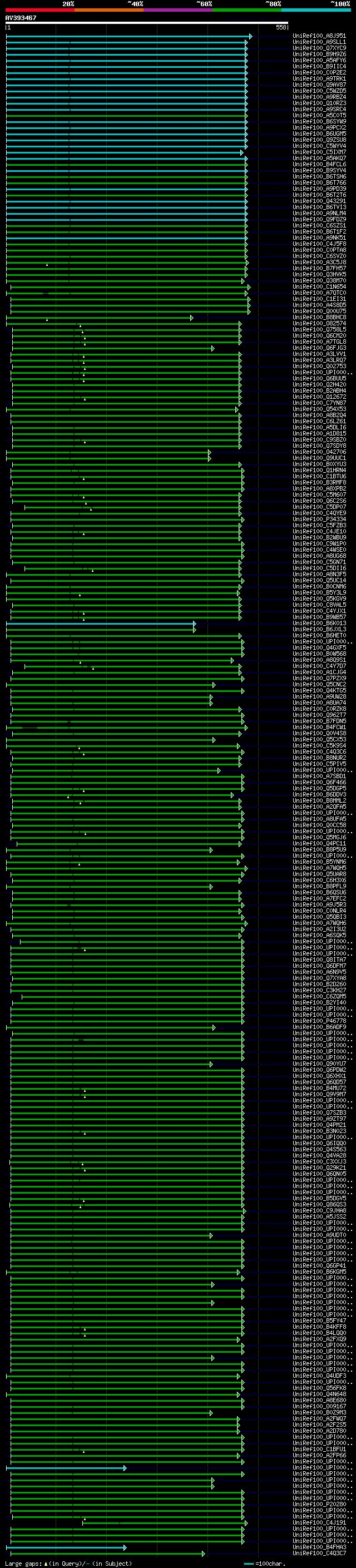Screen dimensions: 356x1568
Task: Select the UniRef100_B4FCL6 label
Action: [319, 165]
